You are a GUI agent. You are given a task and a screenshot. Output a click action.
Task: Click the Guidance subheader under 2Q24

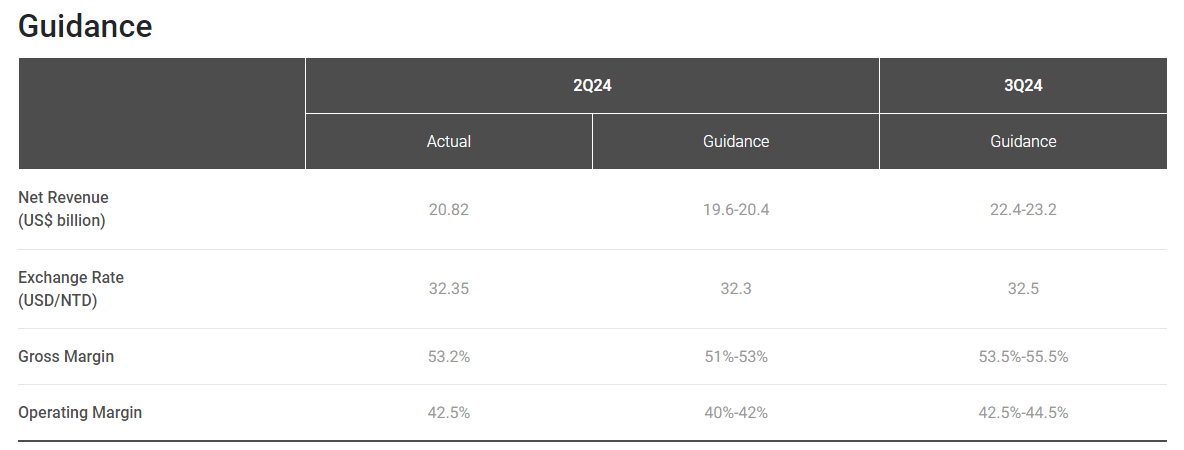[x=736, y=141]
